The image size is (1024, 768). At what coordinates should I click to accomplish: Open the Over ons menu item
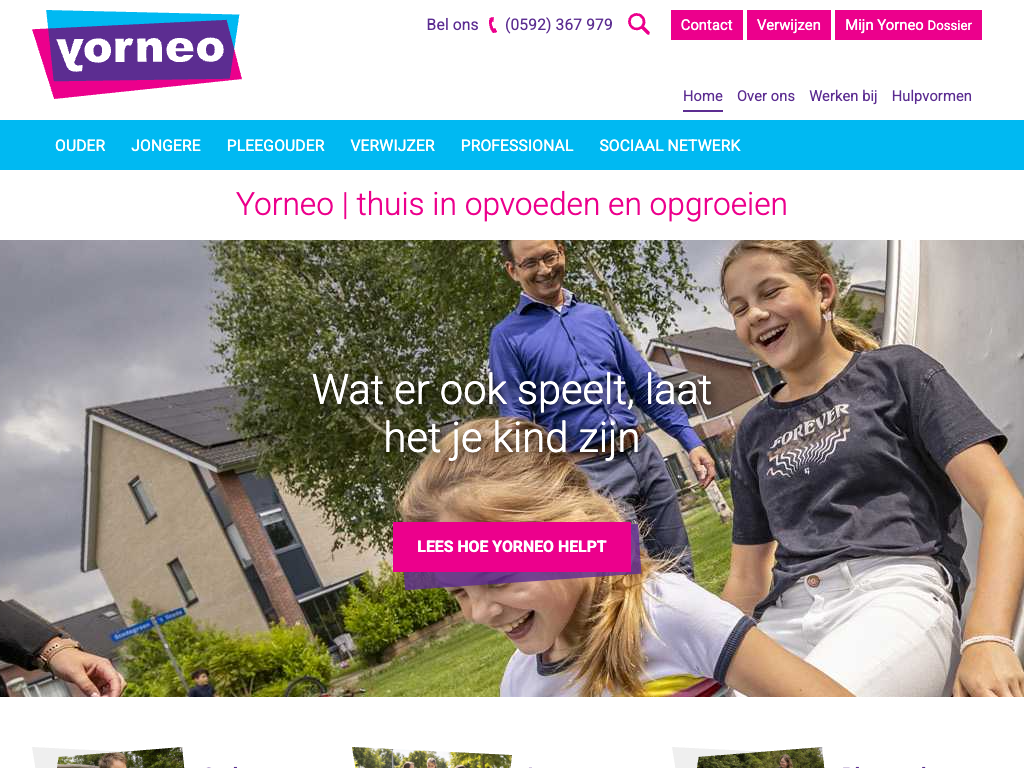[765, 96]
